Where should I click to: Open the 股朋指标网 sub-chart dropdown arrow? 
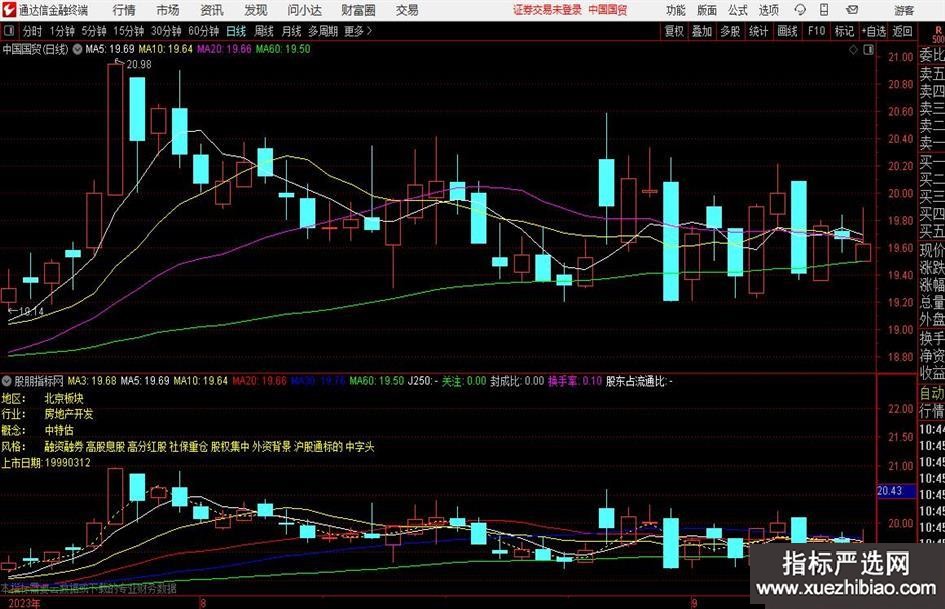click(x=7, y=380)
